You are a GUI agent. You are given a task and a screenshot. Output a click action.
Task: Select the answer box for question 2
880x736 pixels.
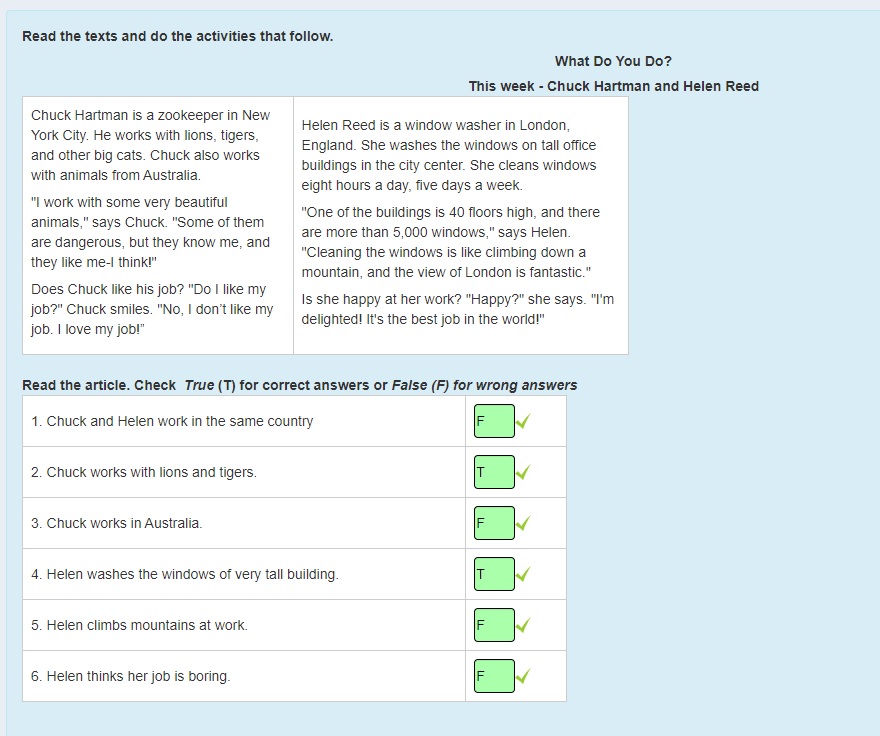pyautogui.click(x=494, y=472)
